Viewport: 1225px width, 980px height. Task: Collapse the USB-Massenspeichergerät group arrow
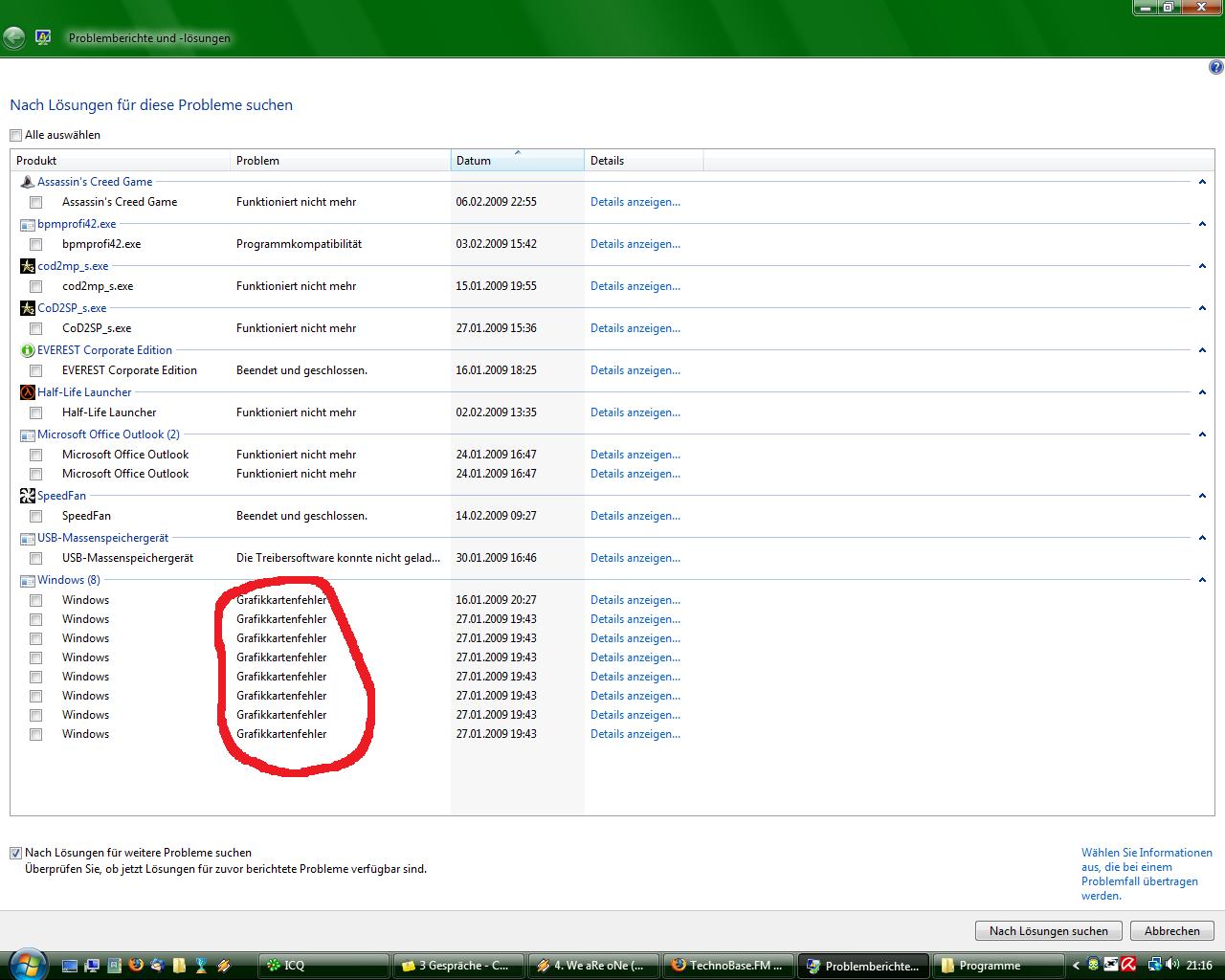click(1202, 538)
